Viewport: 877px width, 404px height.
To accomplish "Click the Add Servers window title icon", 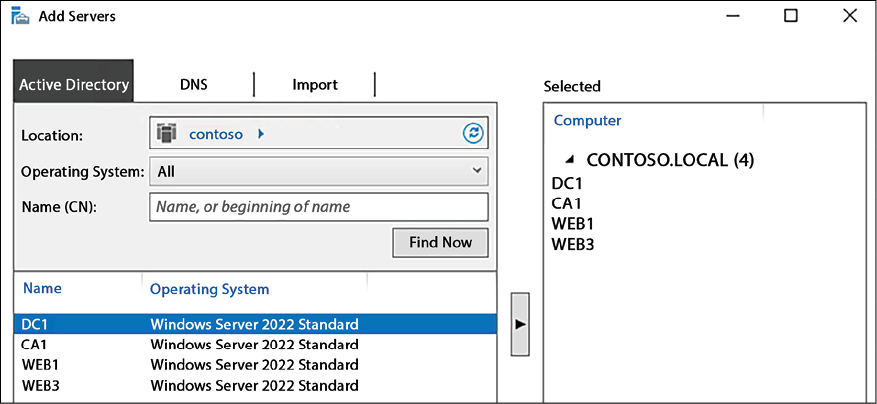I will (20, 16).
